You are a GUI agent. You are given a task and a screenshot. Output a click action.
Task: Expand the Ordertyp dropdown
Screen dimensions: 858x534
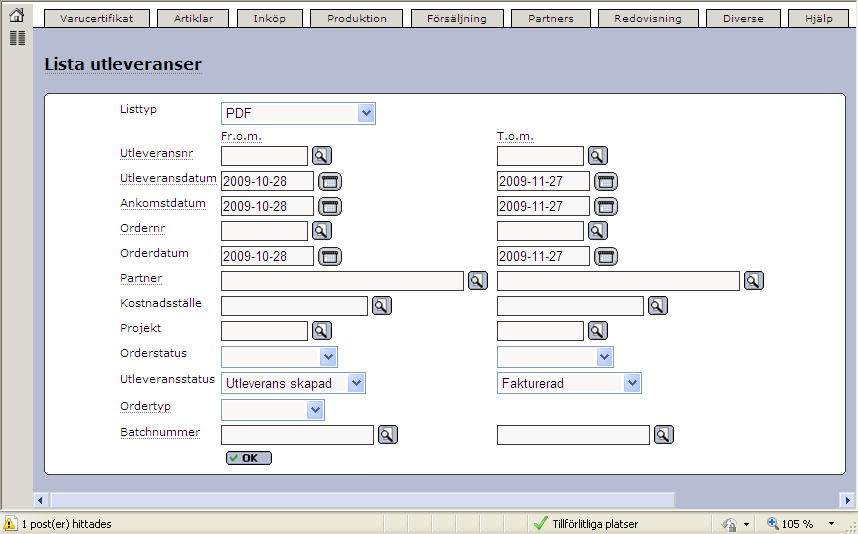273,410
